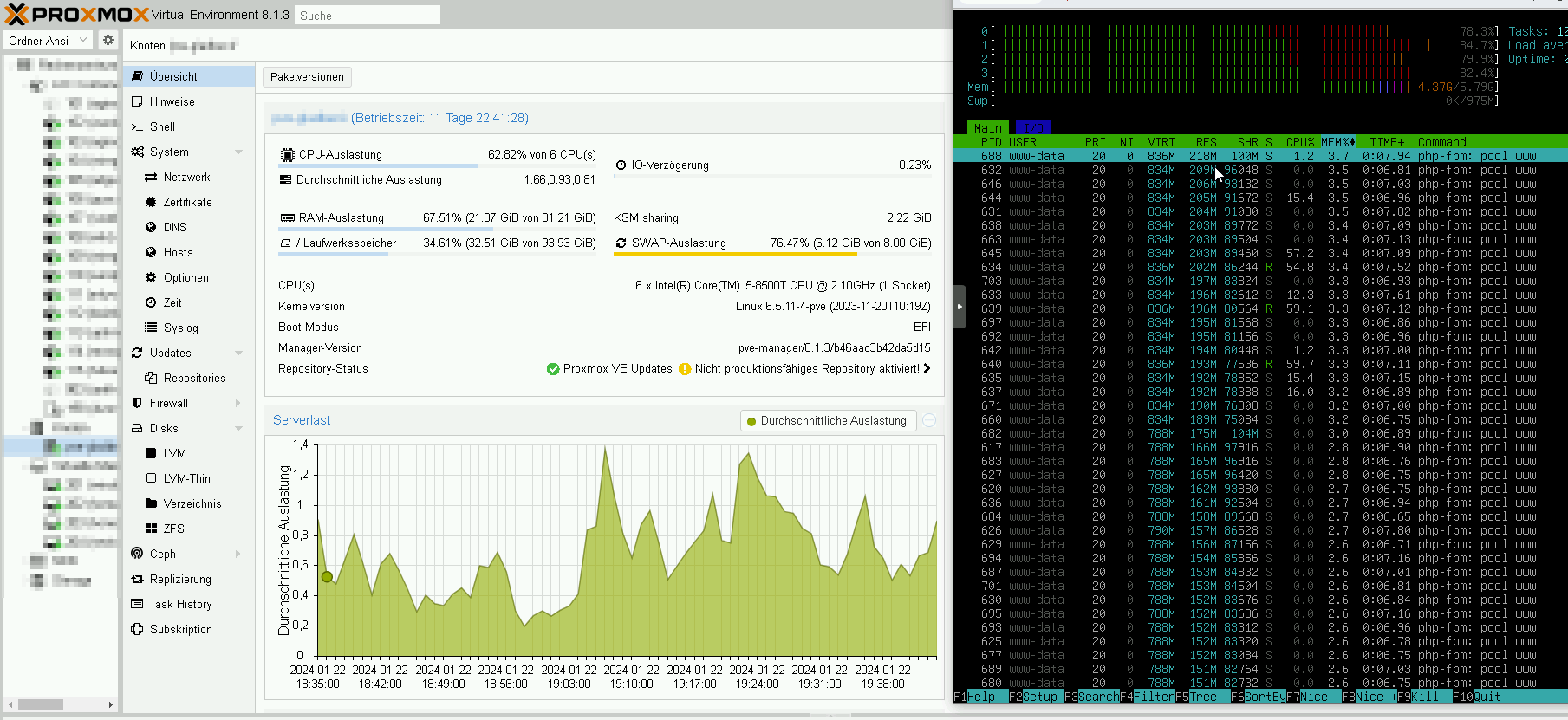Screen dimensions: 1568x720
Task: Open the Task History icon
Action: point(137,604)
